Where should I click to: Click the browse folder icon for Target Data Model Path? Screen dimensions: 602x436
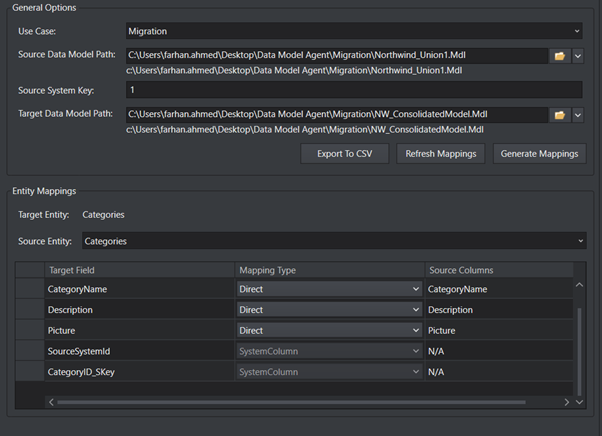click(x=561, y=115)
